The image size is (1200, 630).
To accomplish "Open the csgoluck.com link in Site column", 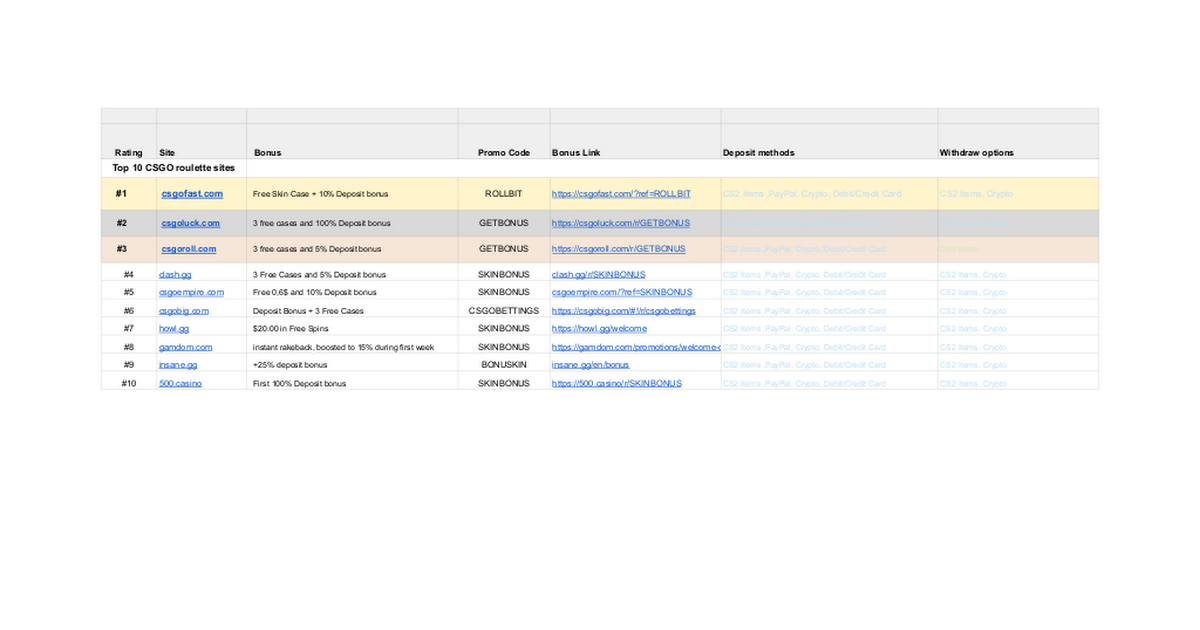I will pos(190,223).
